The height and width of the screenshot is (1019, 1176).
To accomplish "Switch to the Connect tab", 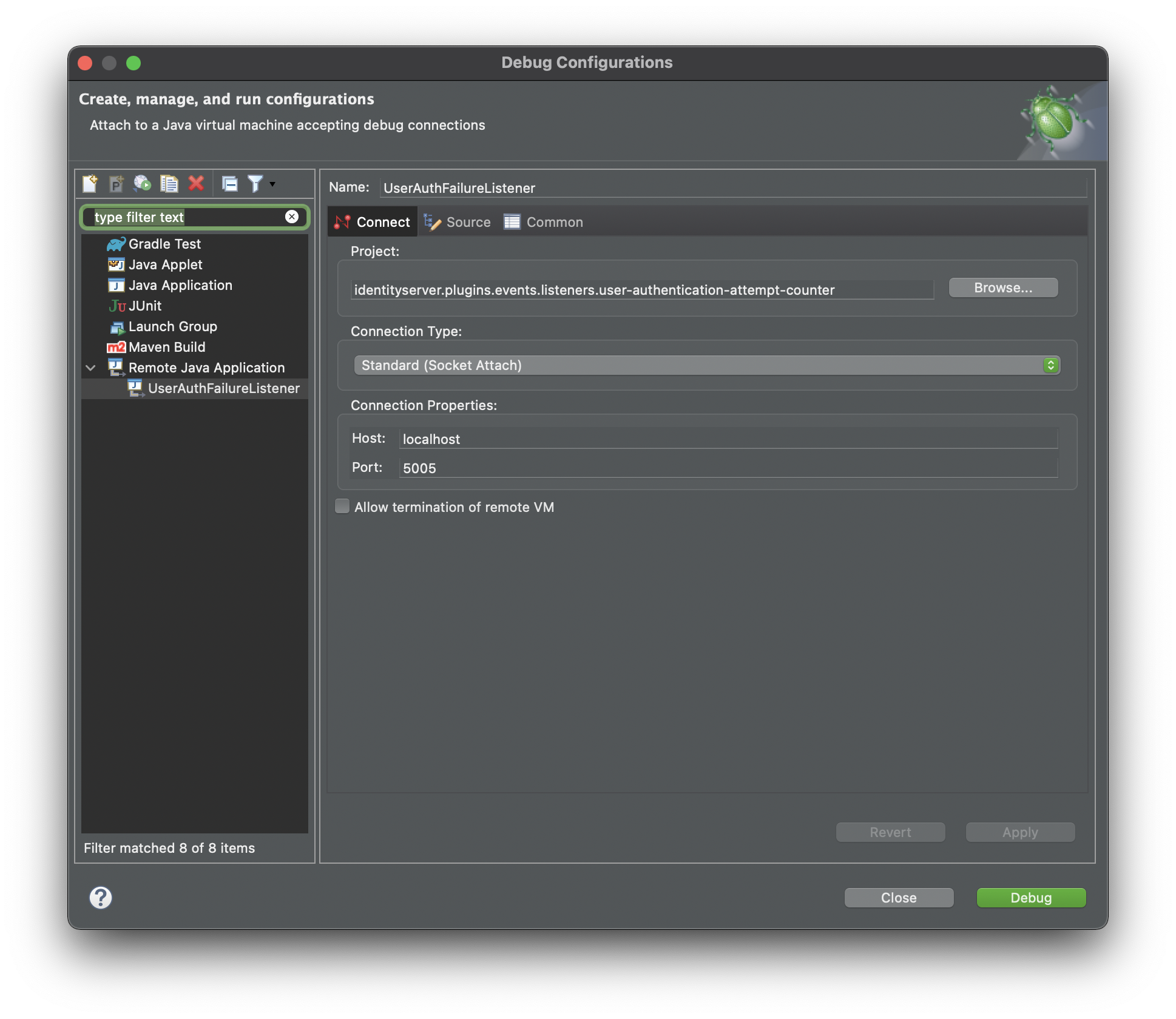I will pos(373,222).
